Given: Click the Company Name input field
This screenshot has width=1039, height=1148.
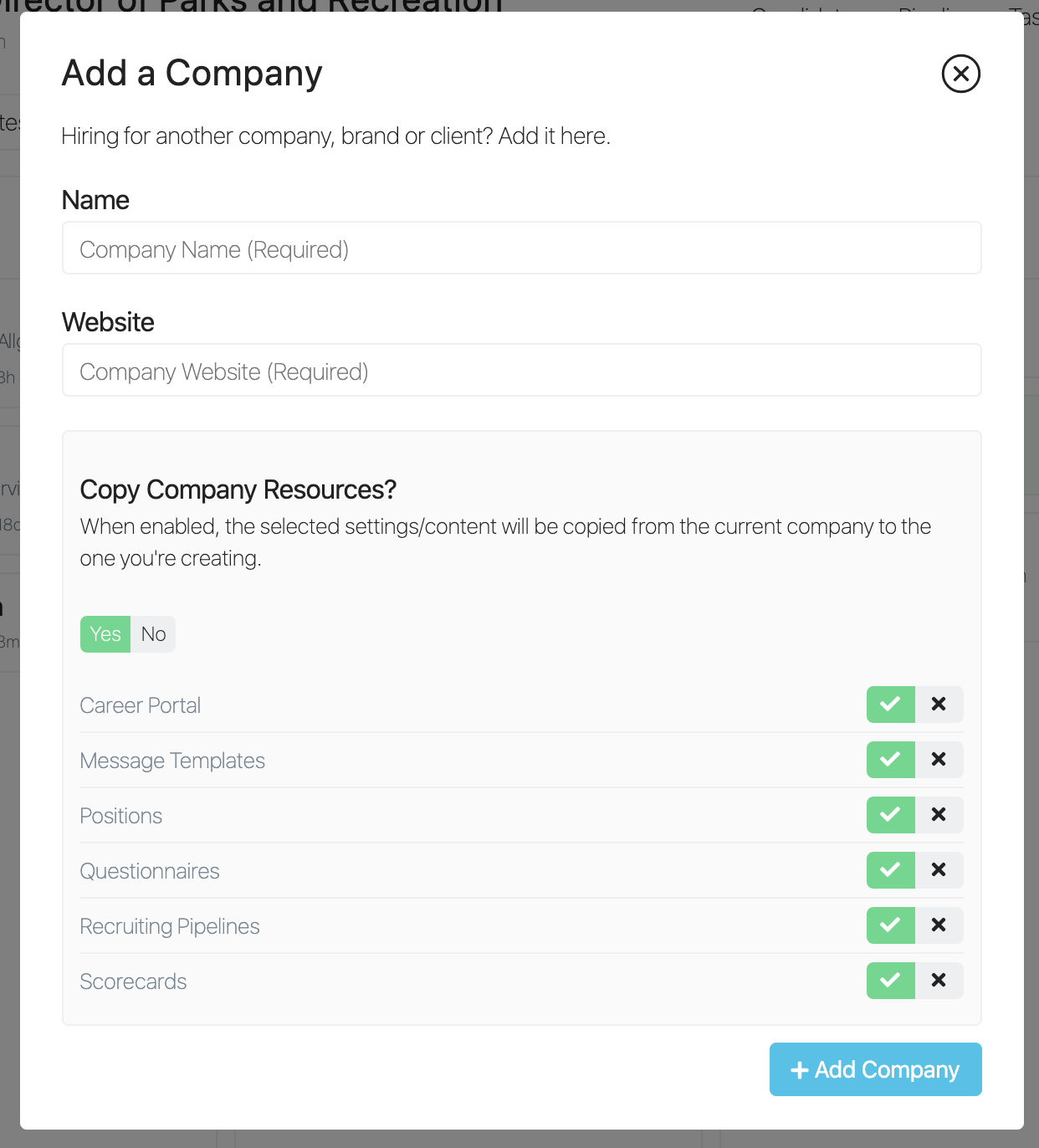Looking at the screenshot, I should [x=521, y=249].
